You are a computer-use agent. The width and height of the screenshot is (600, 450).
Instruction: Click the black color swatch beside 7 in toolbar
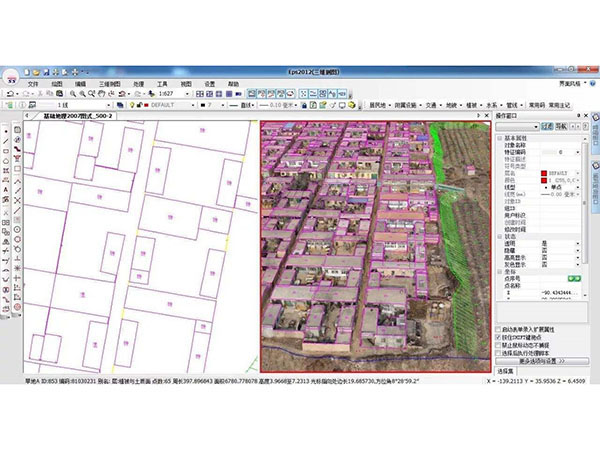click(203, 105)
